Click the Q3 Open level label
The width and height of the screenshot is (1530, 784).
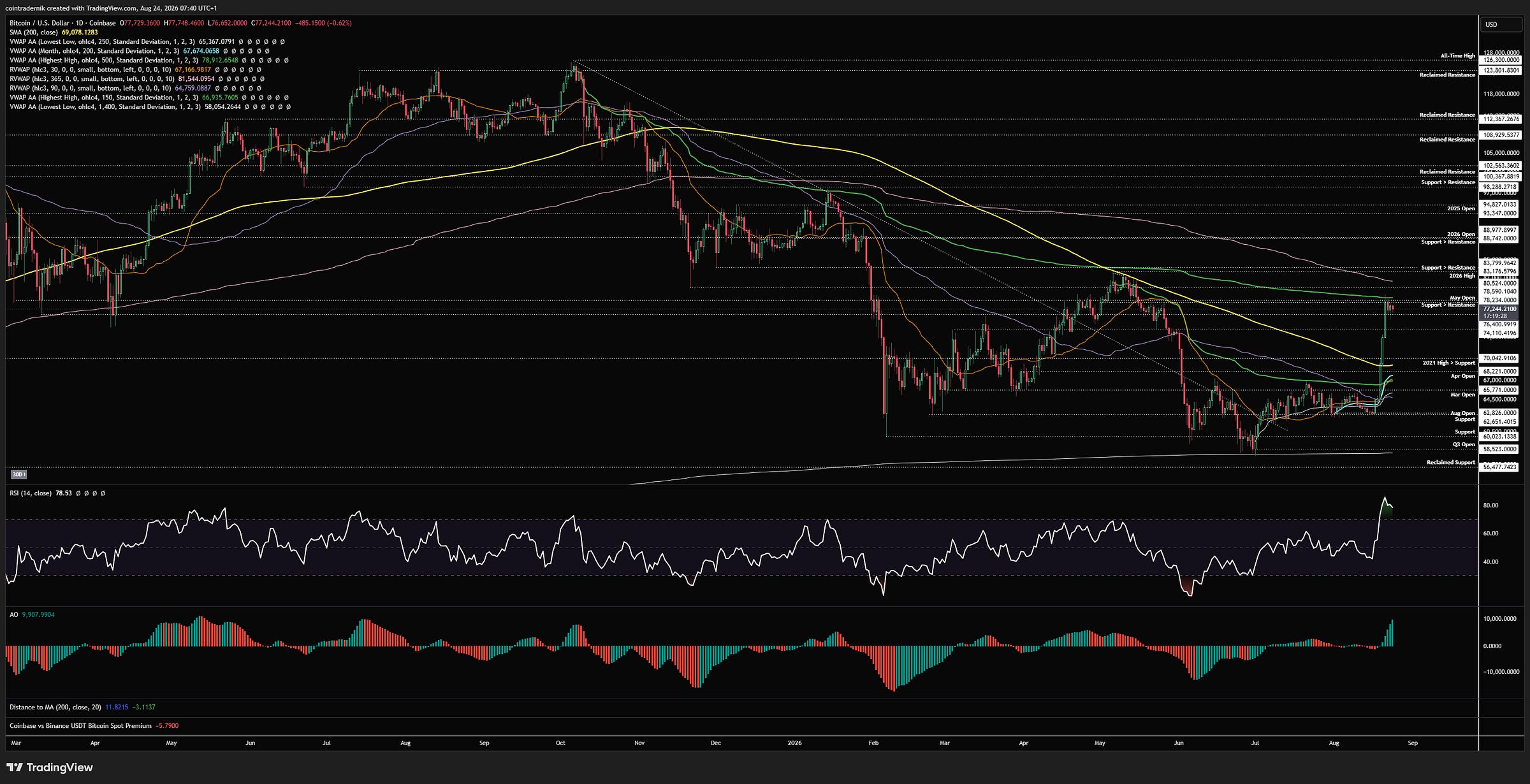pos(1464,444)
